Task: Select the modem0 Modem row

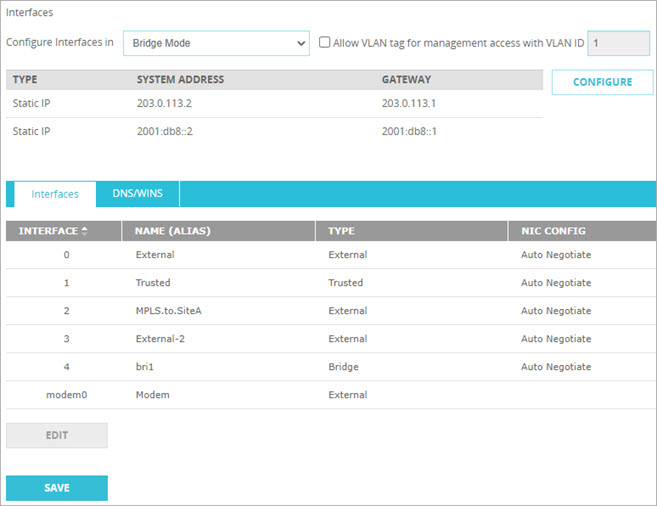Action: pos(152,395)
